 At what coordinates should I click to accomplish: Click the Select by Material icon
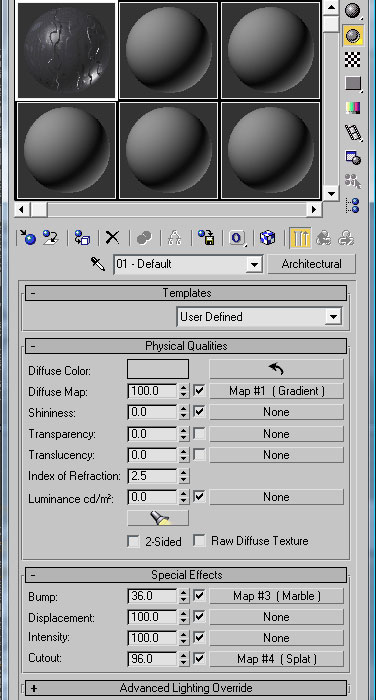click(353, 181)
